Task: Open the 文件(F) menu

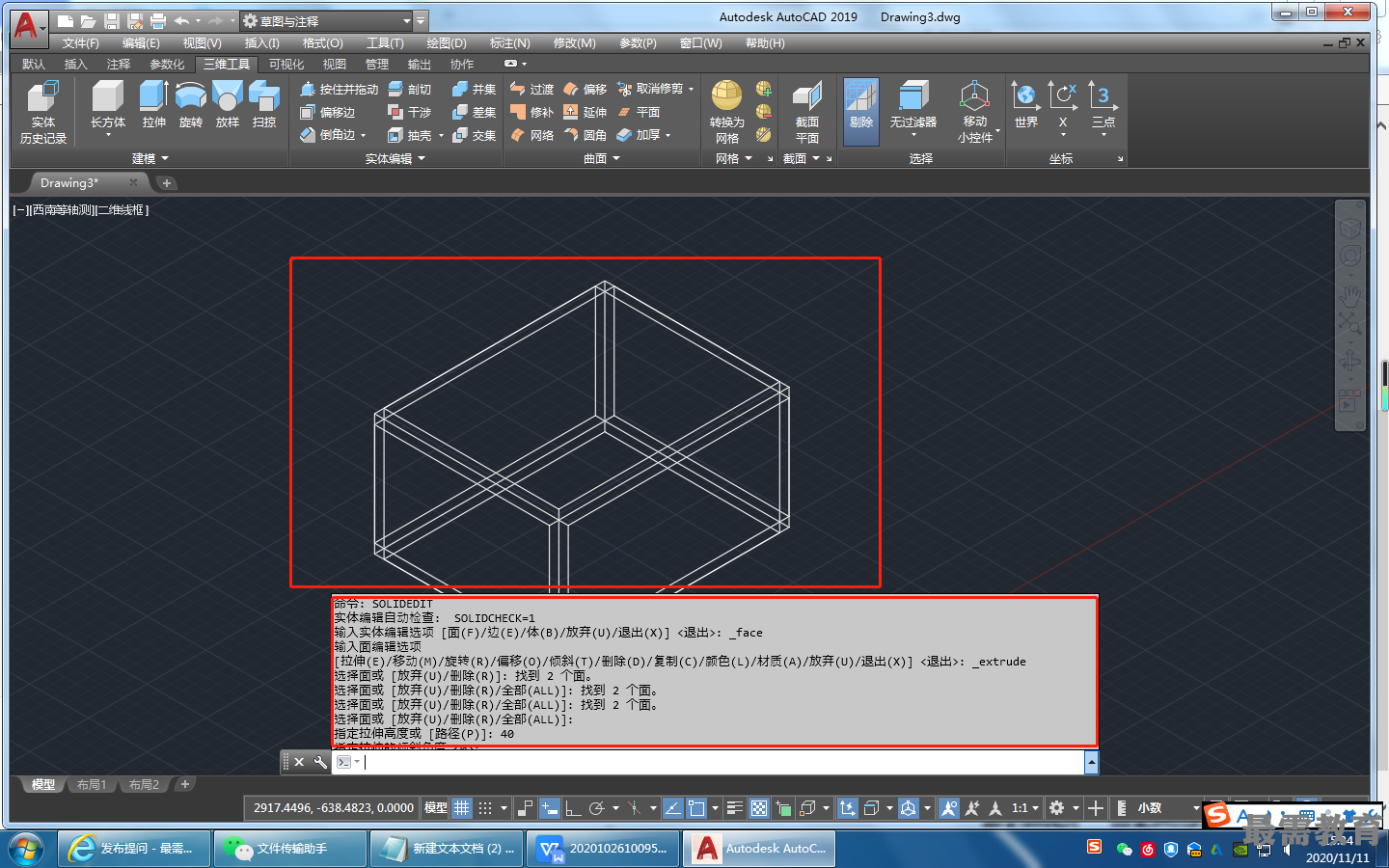Action: (81, 43)
